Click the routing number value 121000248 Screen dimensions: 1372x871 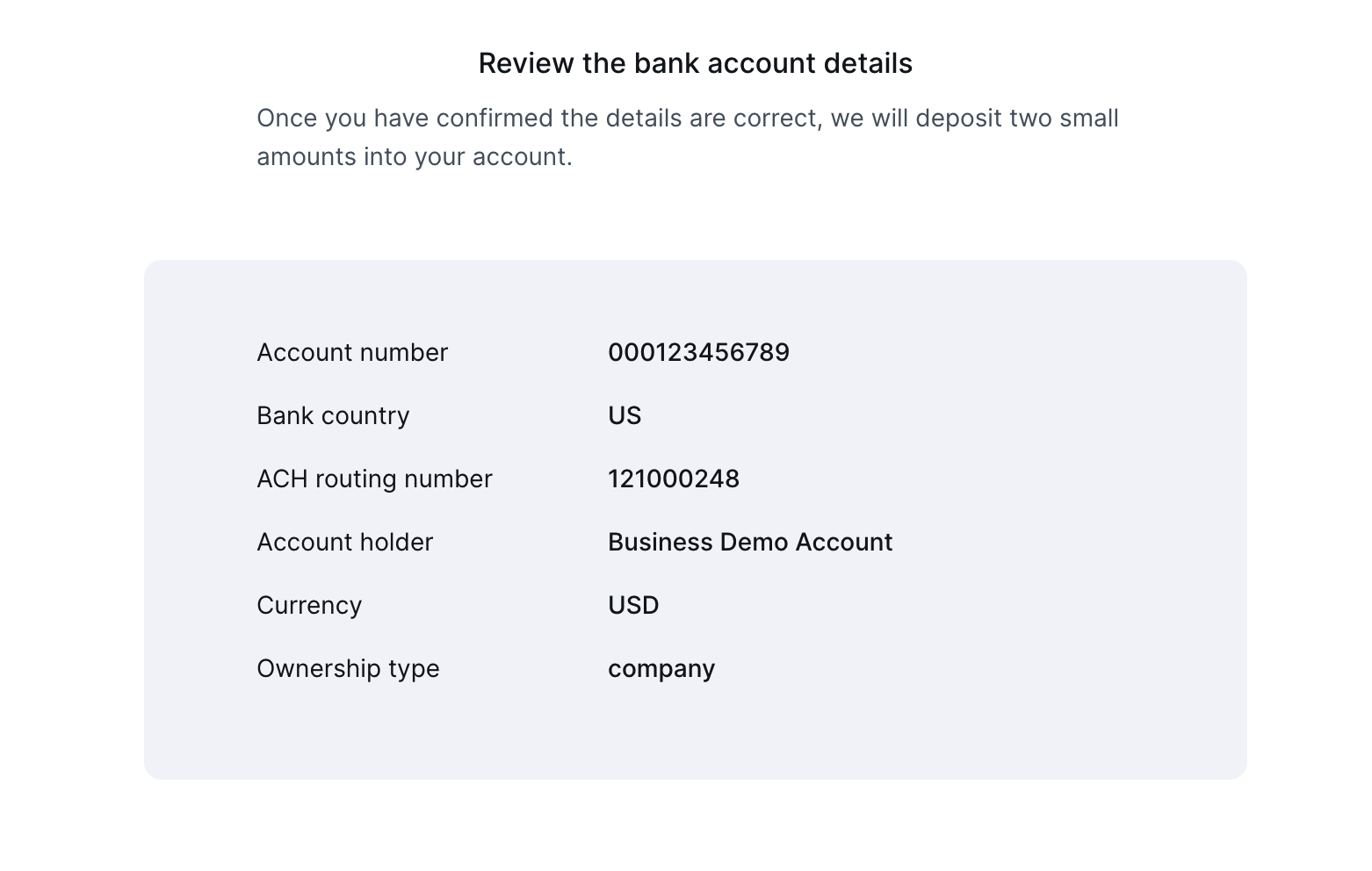674,479
